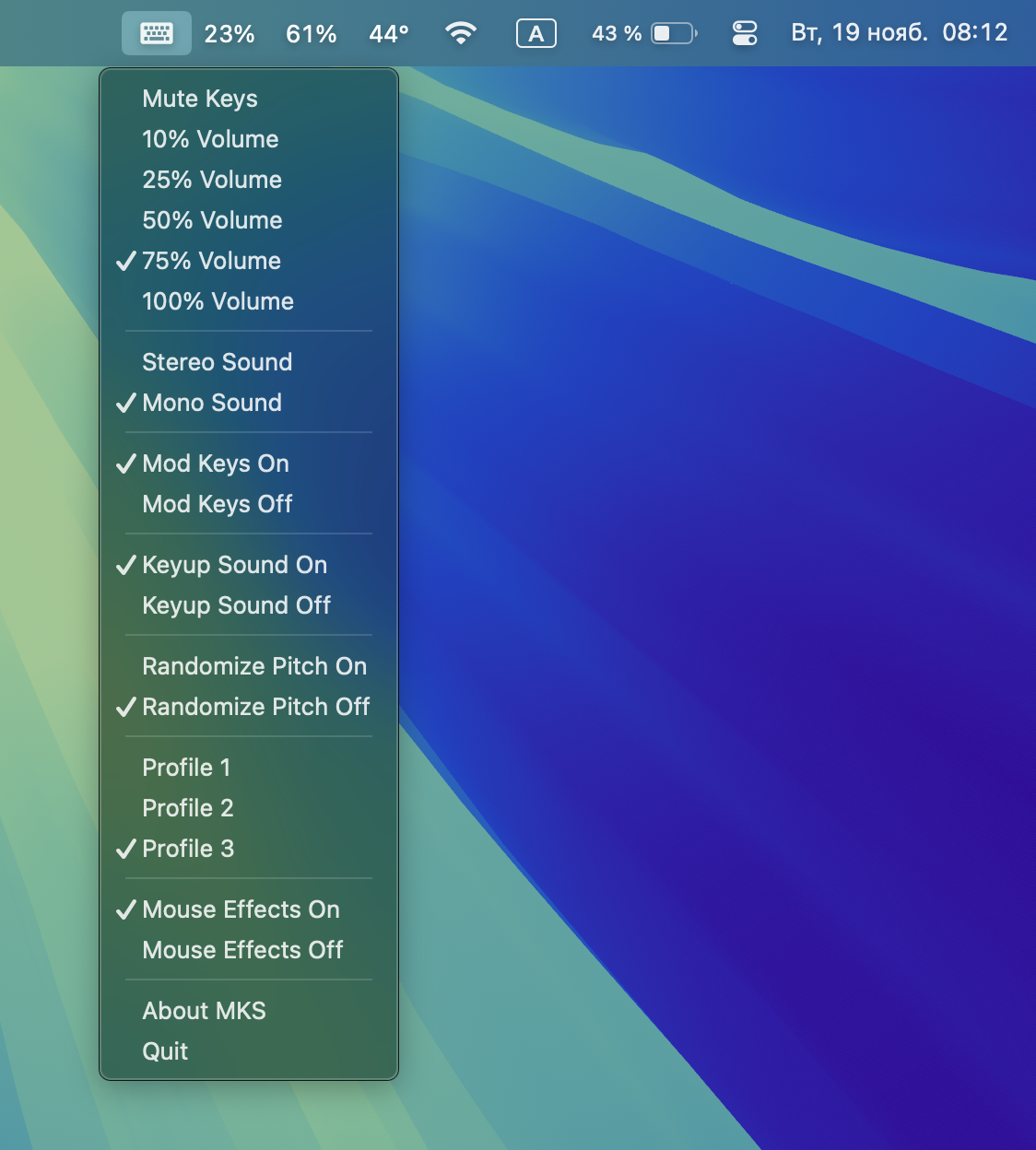The height and width of the screenshot is (1150, 1036).
Task: Click the 44° temperature indicator
Action: 388,34
